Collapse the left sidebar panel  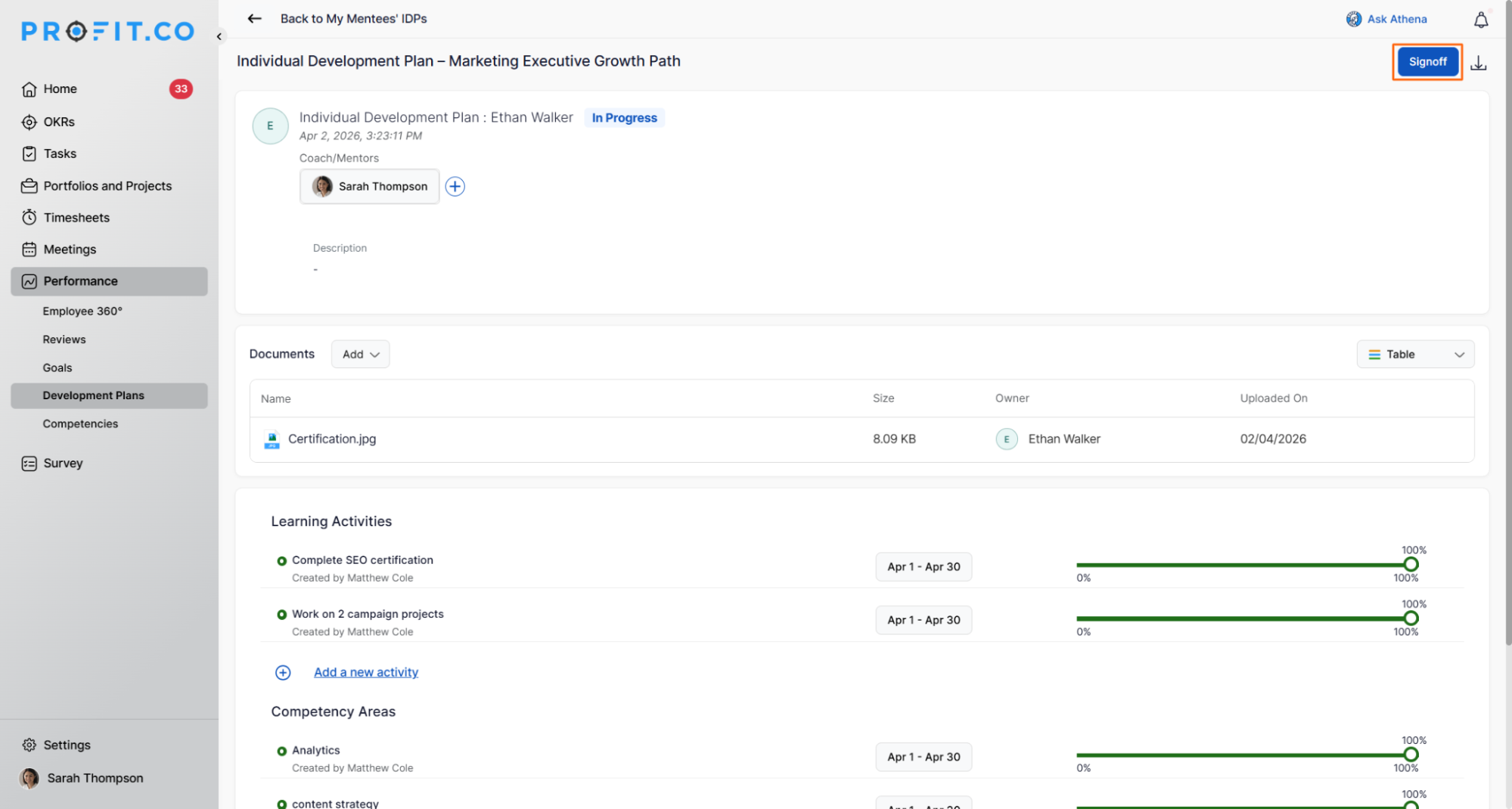(219, 36)
